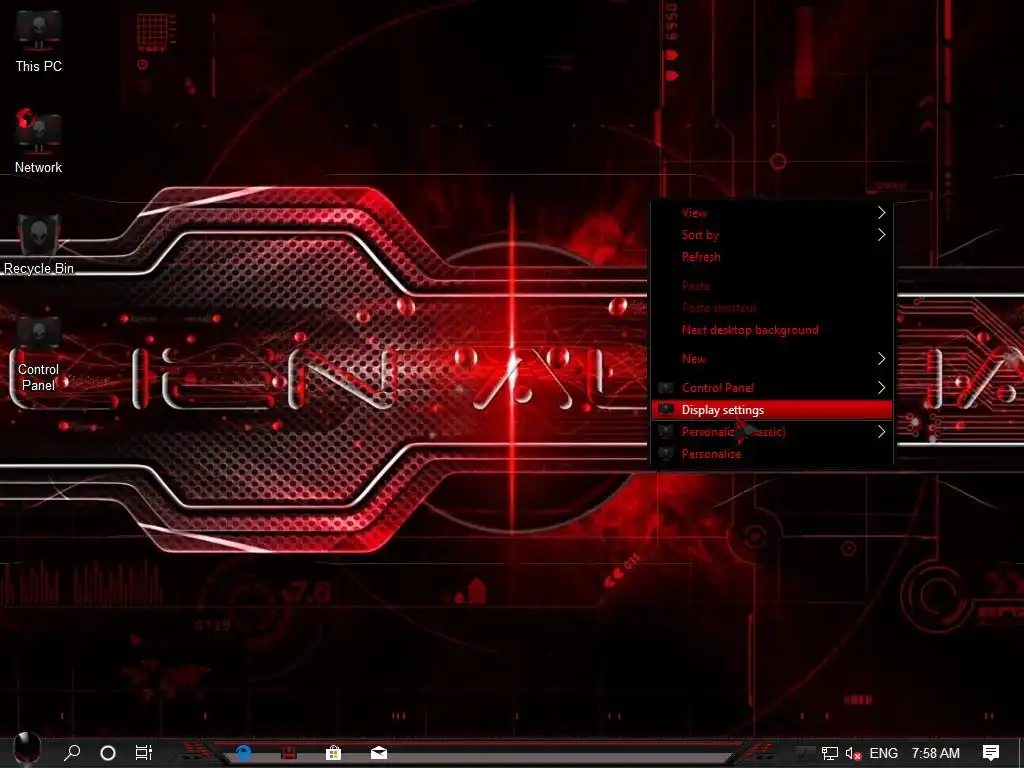The width and height of the screenshot is (1024, 768).
Task: Expand the arrow beside Personalize (classic)
Action: (x=881, y=432)
